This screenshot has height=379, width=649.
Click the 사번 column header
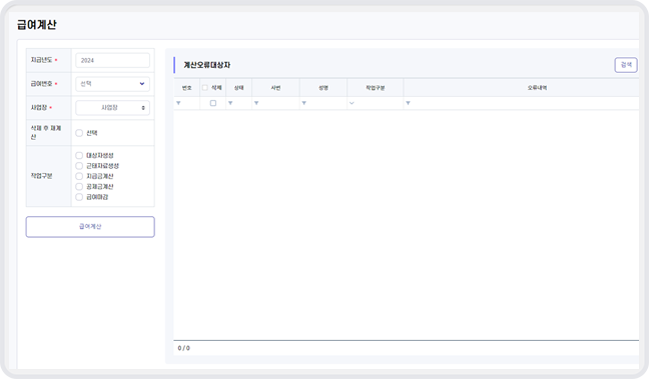(x=276, y=88)
